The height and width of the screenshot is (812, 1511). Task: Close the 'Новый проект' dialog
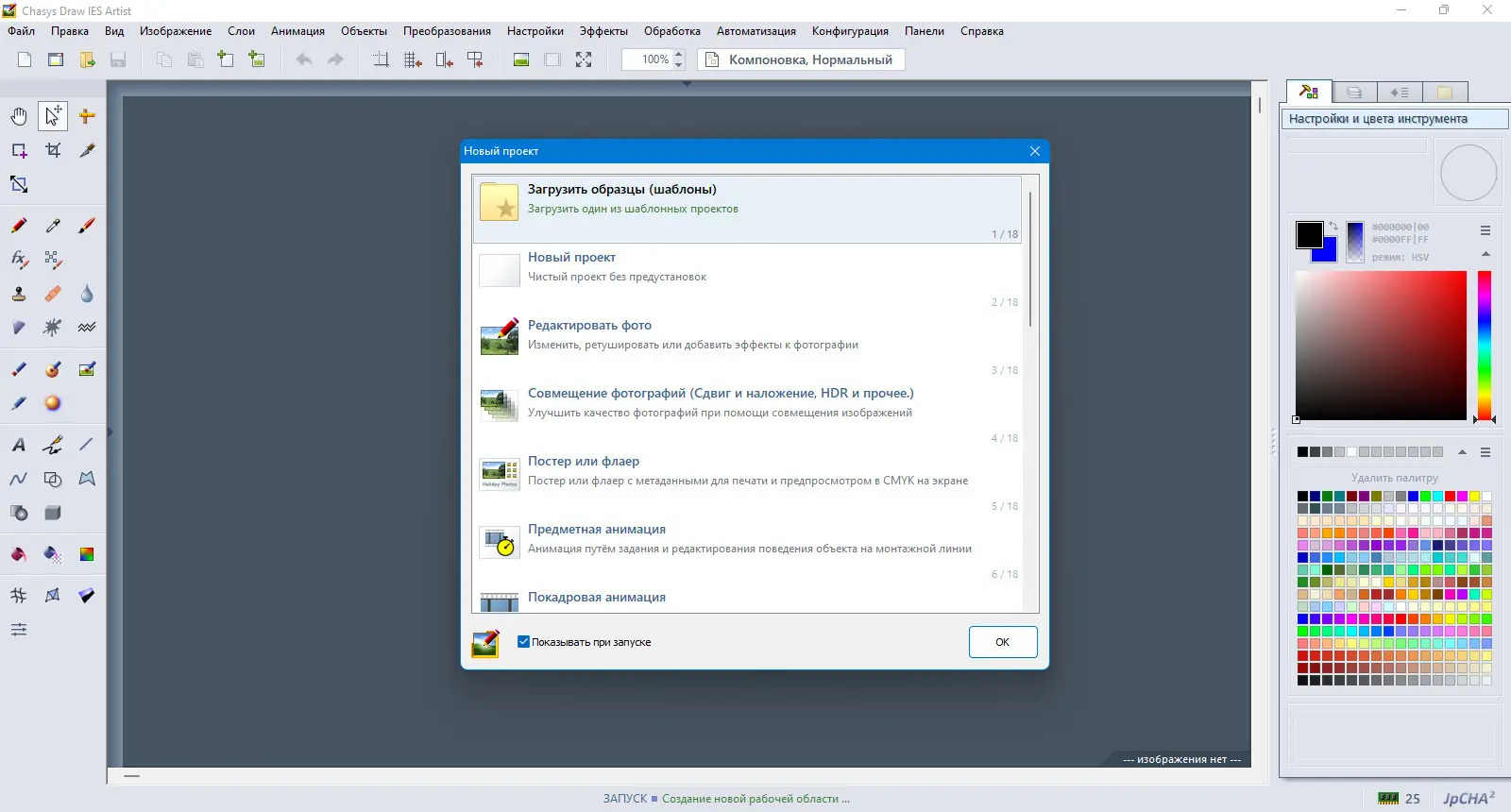pos(1035,151)
